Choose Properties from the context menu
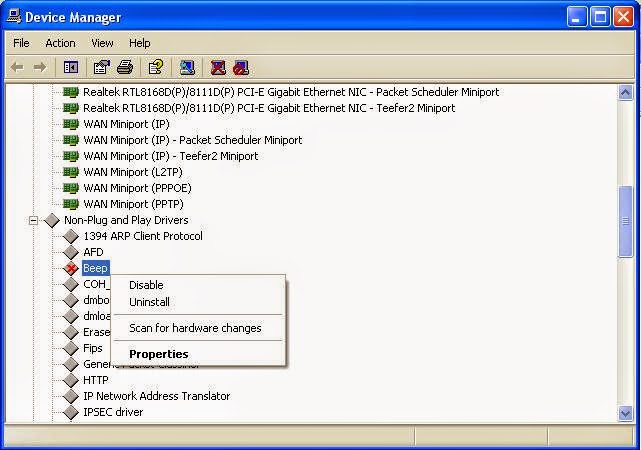 tap(198, 354)
